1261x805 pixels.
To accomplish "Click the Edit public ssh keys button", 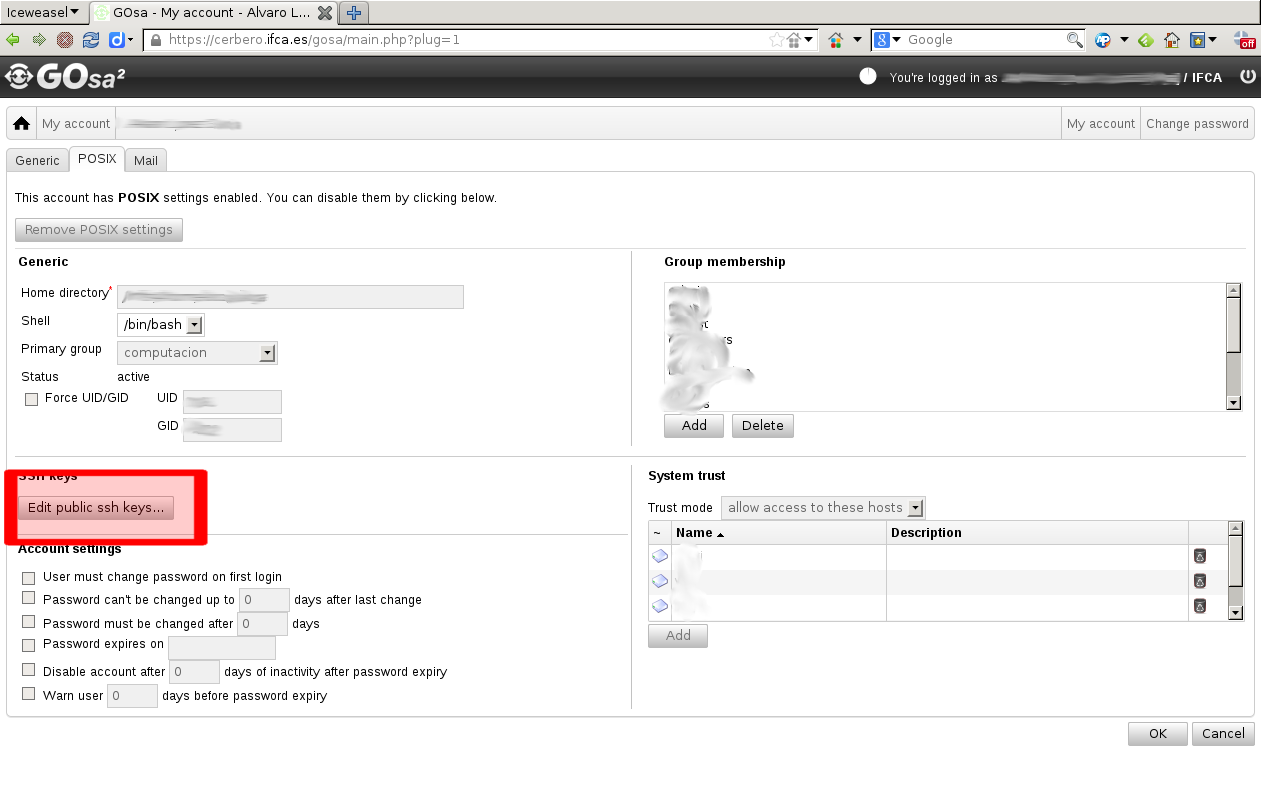I will pos(96,508).
